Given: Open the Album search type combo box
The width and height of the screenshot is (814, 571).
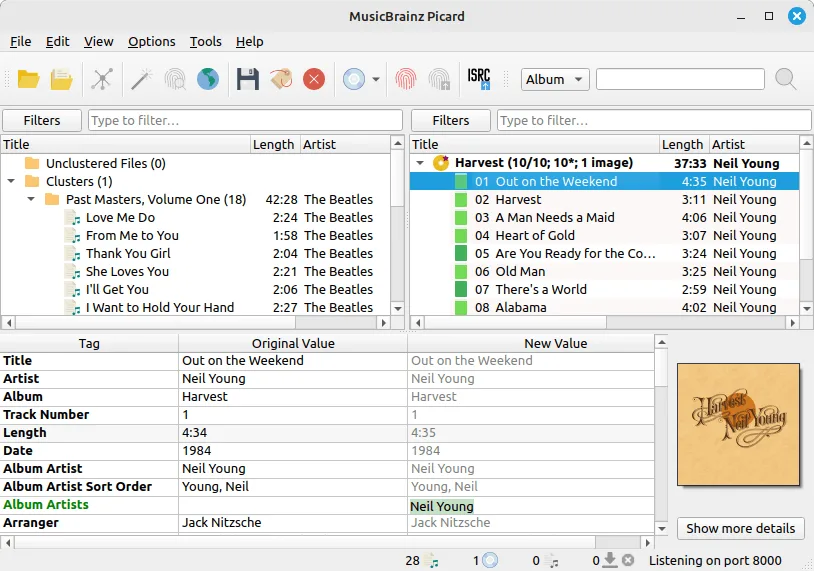Looking at the screenshot, I should (x=555, y=79).
